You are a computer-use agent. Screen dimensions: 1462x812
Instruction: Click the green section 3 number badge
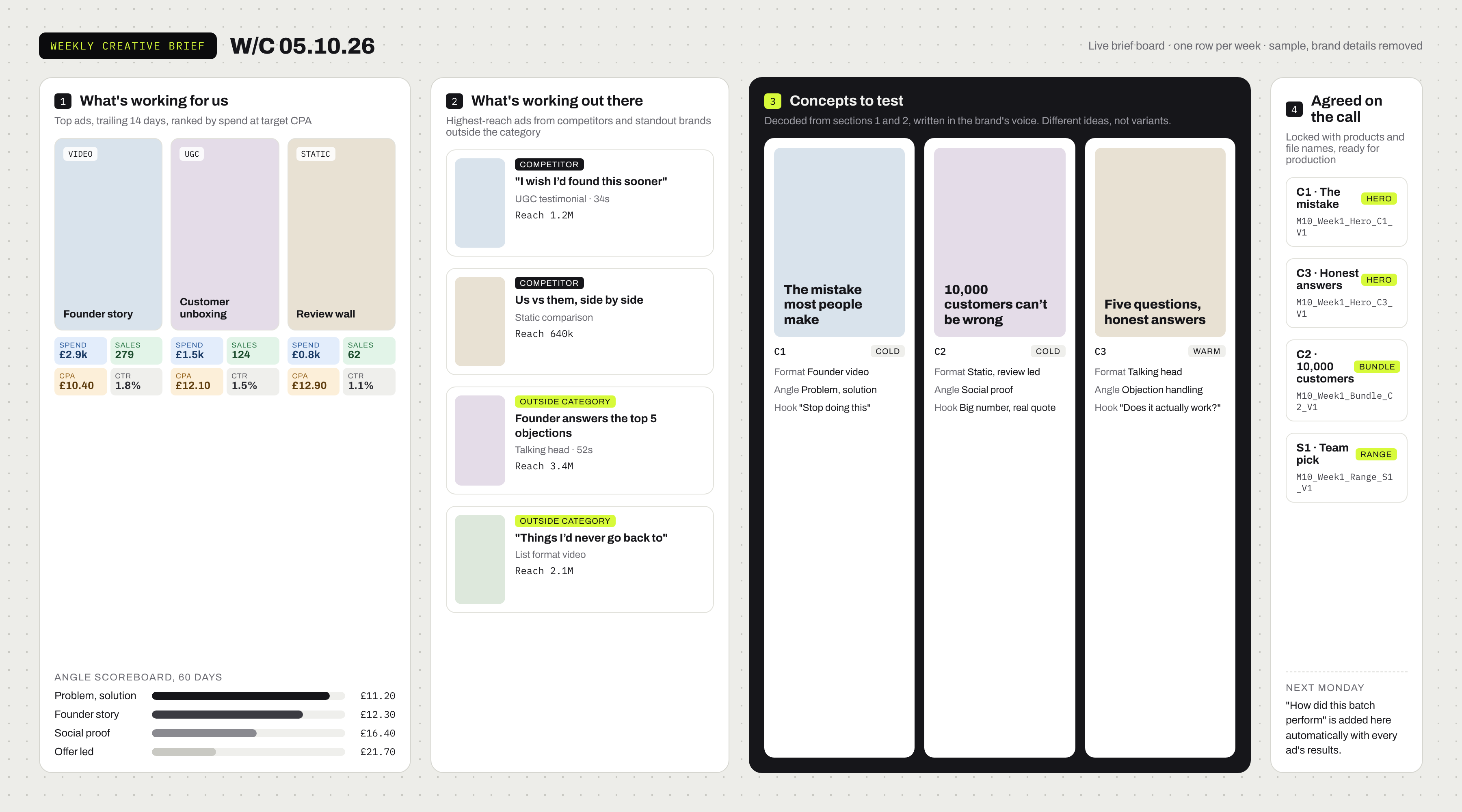click(x=772, y=101)
